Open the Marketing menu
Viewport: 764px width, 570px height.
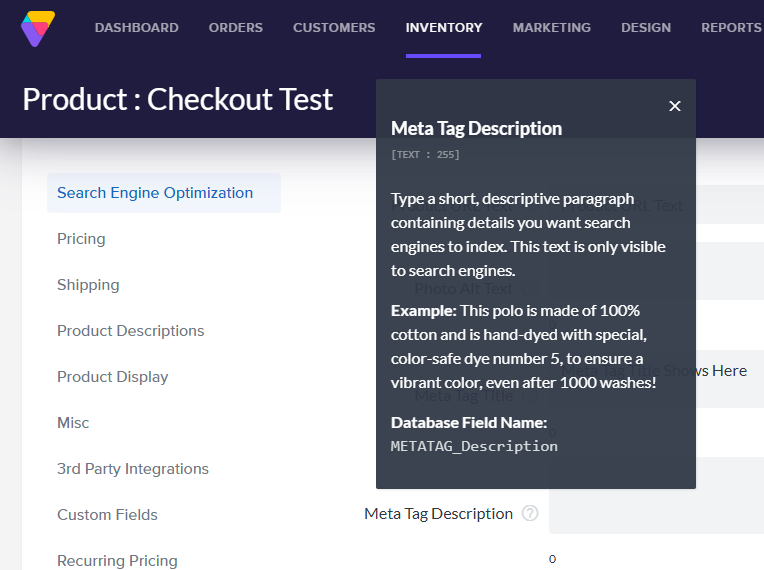[551, 28]
